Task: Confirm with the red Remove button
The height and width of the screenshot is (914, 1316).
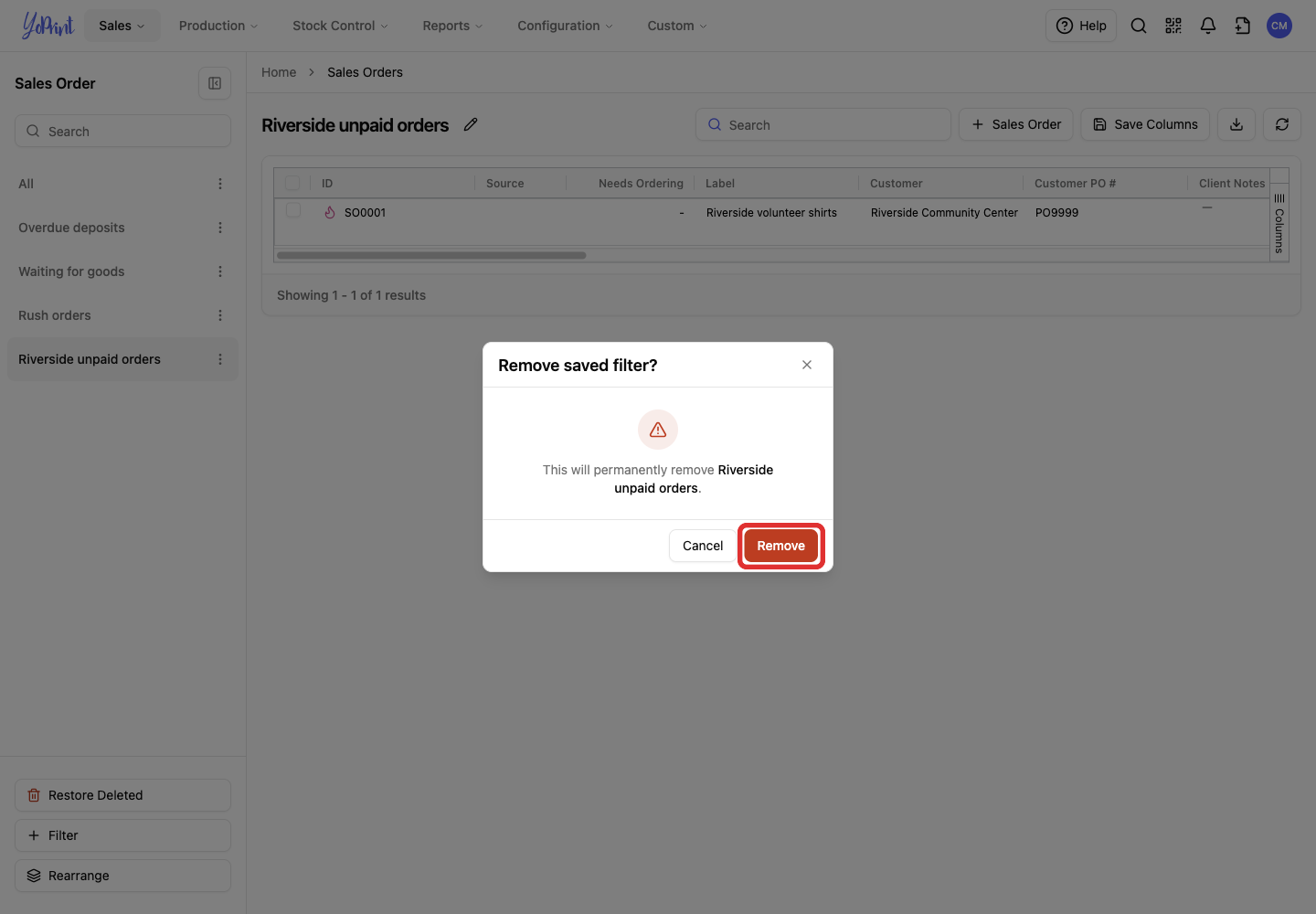Action: coord(780,546)
